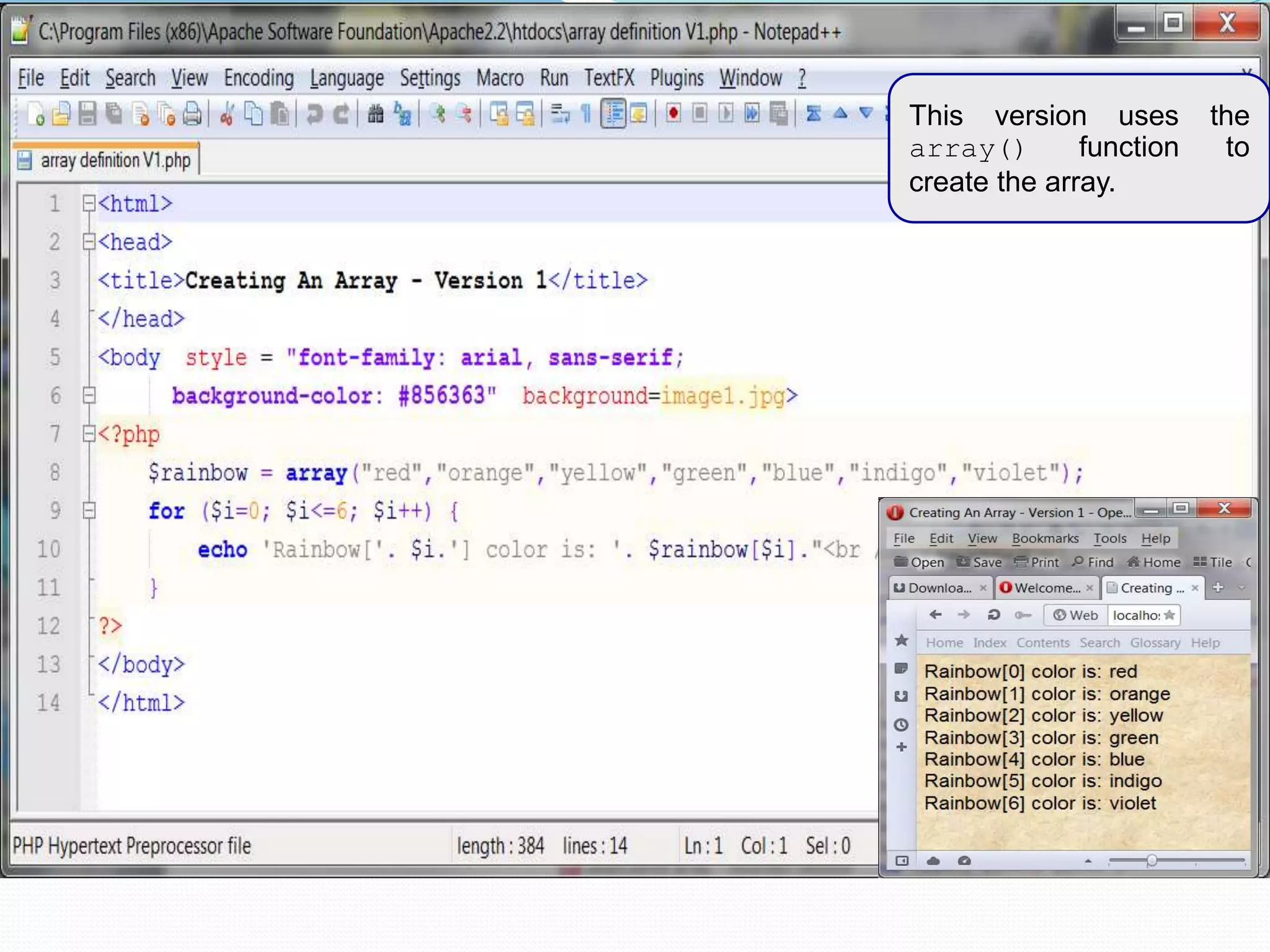Screen dimensions: 1270x952
Task: Open the Language menu
Action: click(x=347, y=78)
